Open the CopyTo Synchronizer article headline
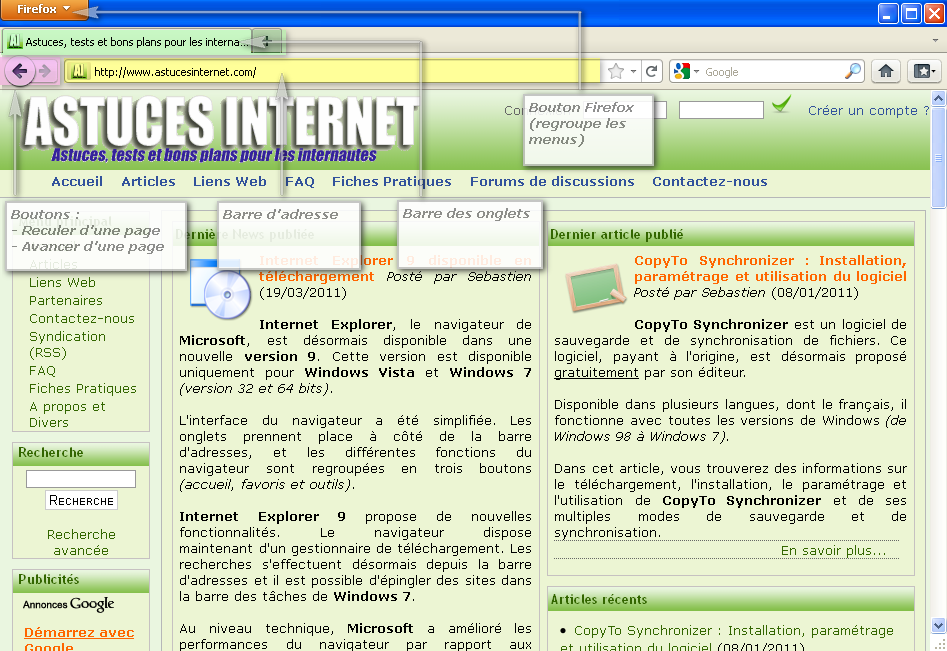The image size is (947, 651). (x=770, y=268)
